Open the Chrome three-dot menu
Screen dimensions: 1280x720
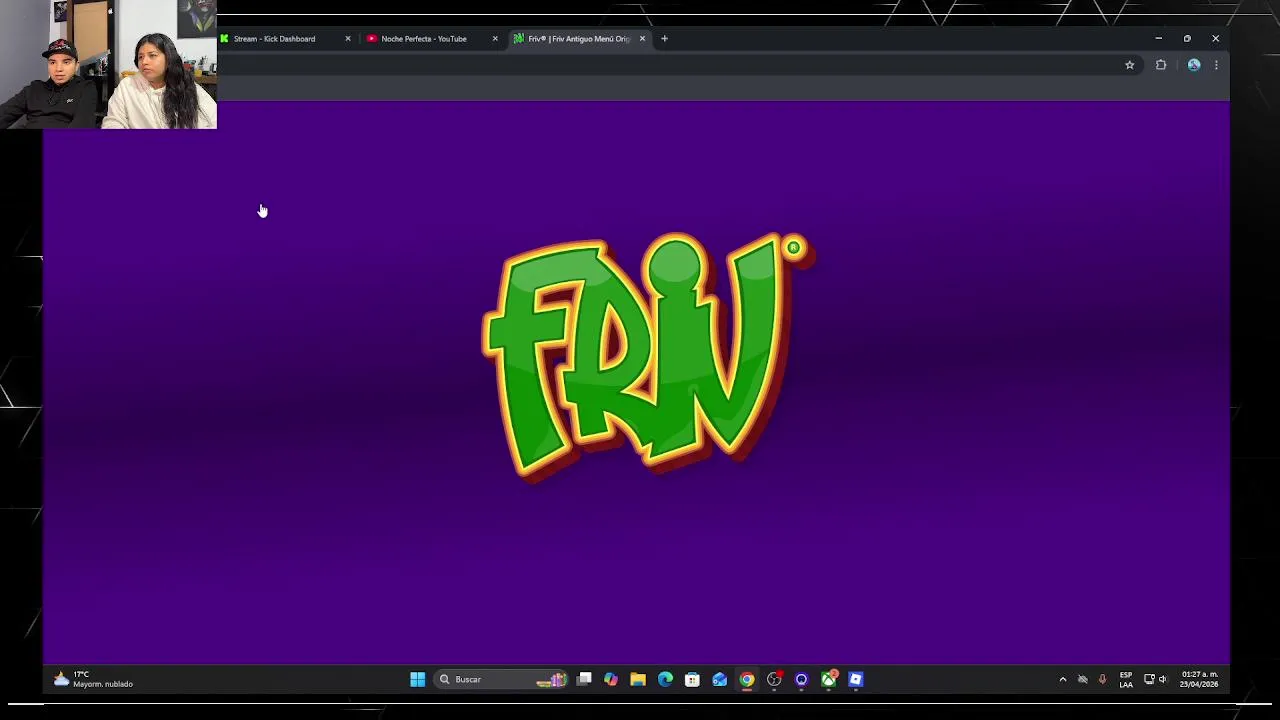[1216, 65]
